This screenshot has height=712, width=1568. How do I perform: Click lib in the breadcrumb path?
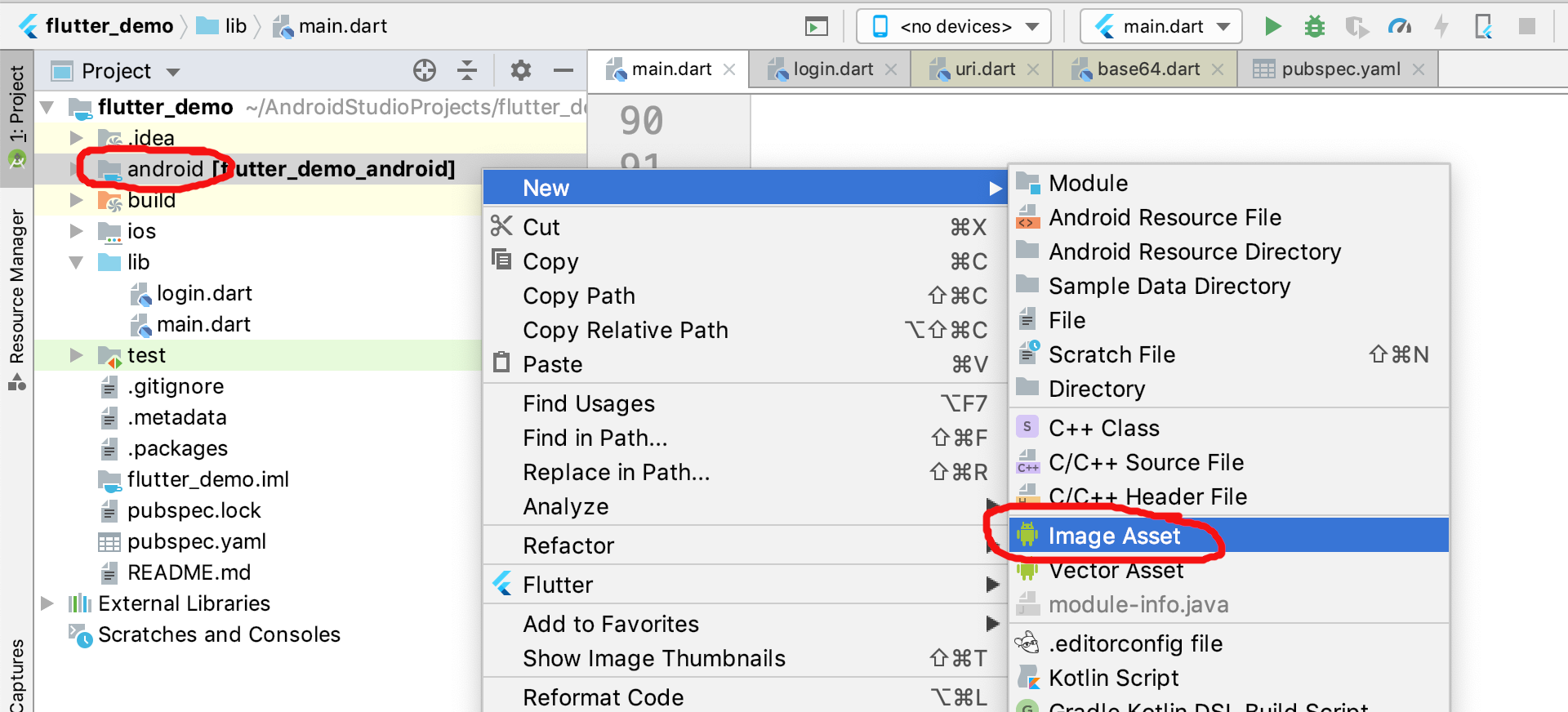click(223, 26)
